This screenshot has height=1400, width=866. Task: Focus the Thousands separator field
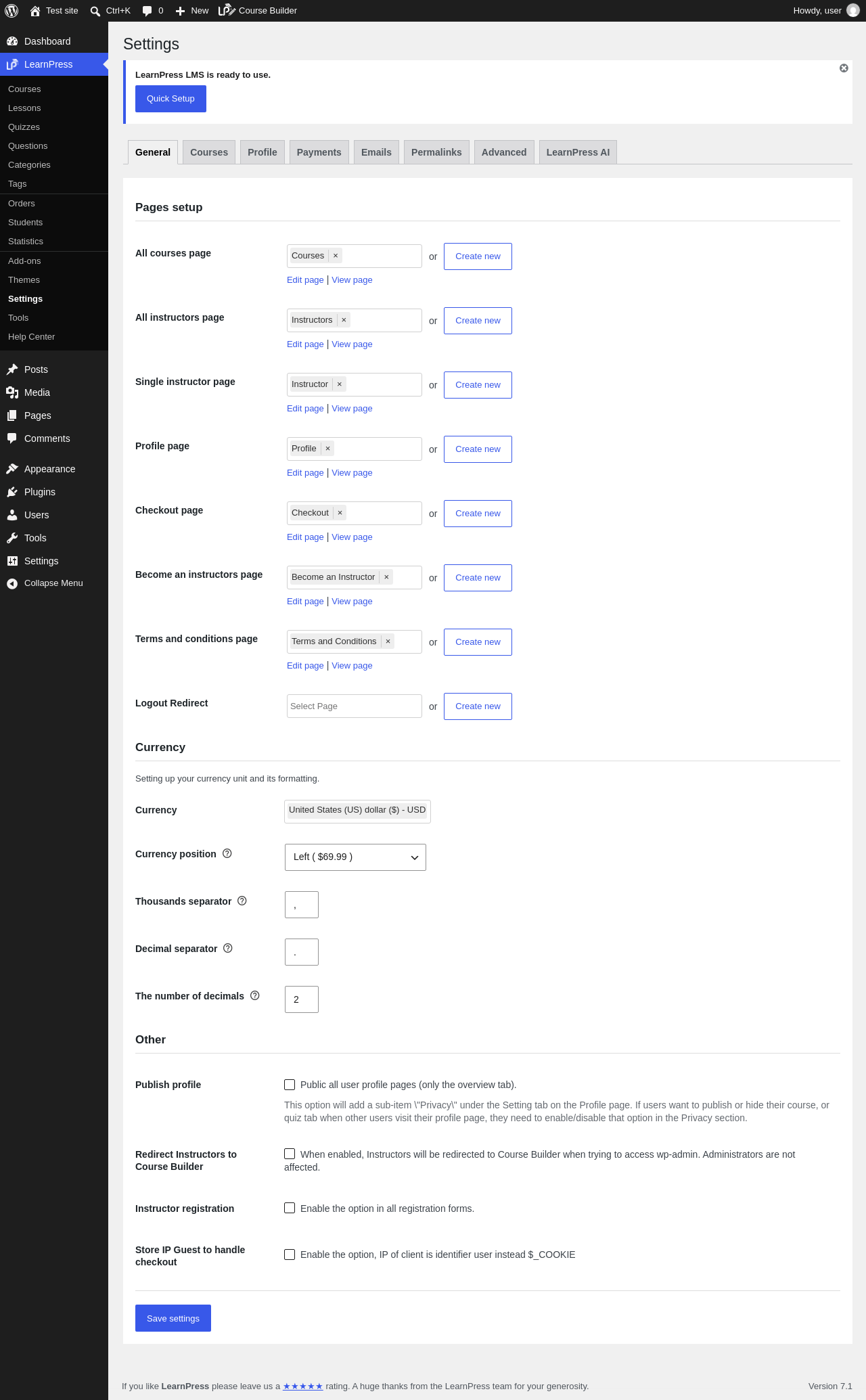click(302, 905)
